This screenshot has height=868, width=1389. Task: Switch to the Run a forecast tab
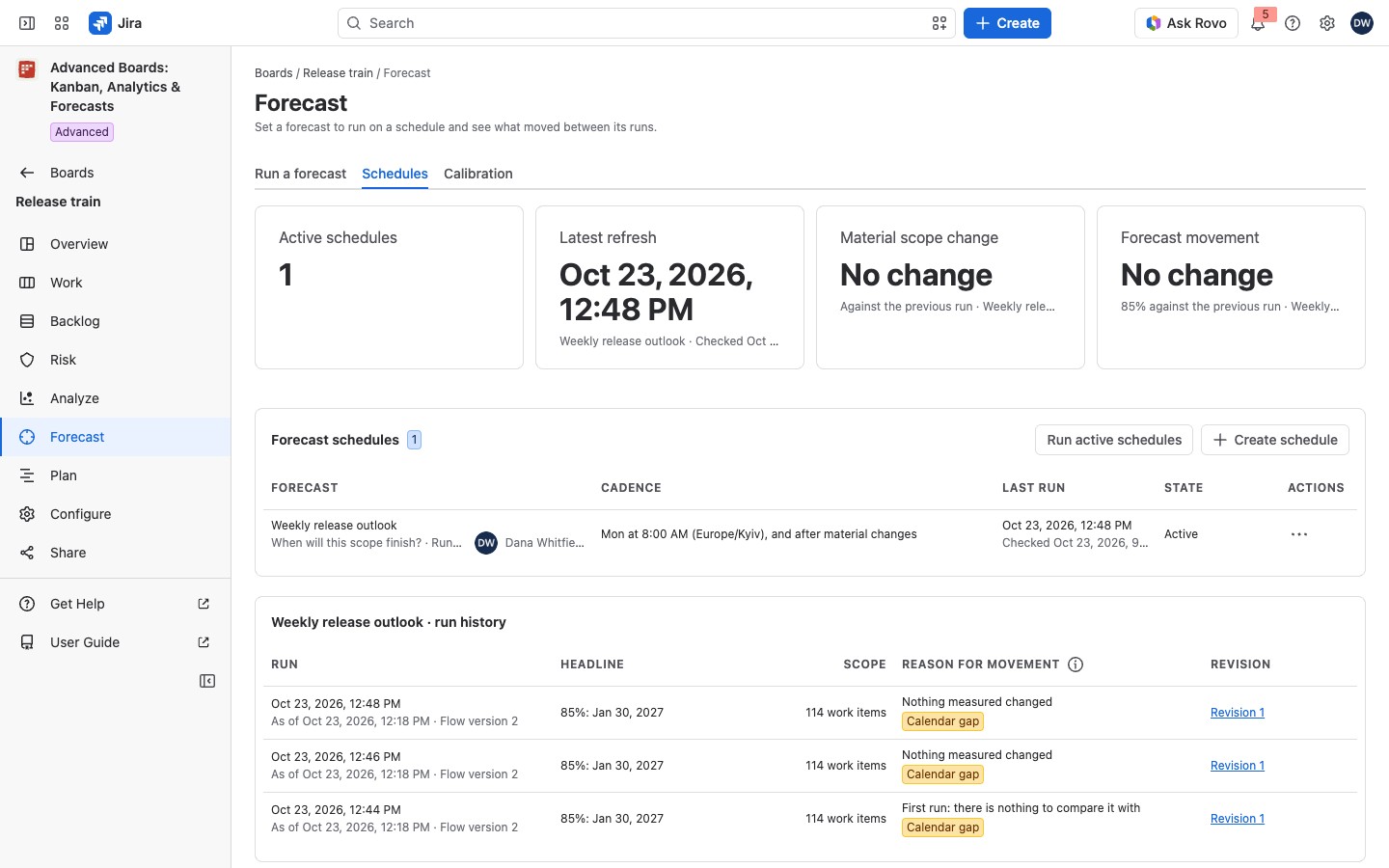coord(300,174)
